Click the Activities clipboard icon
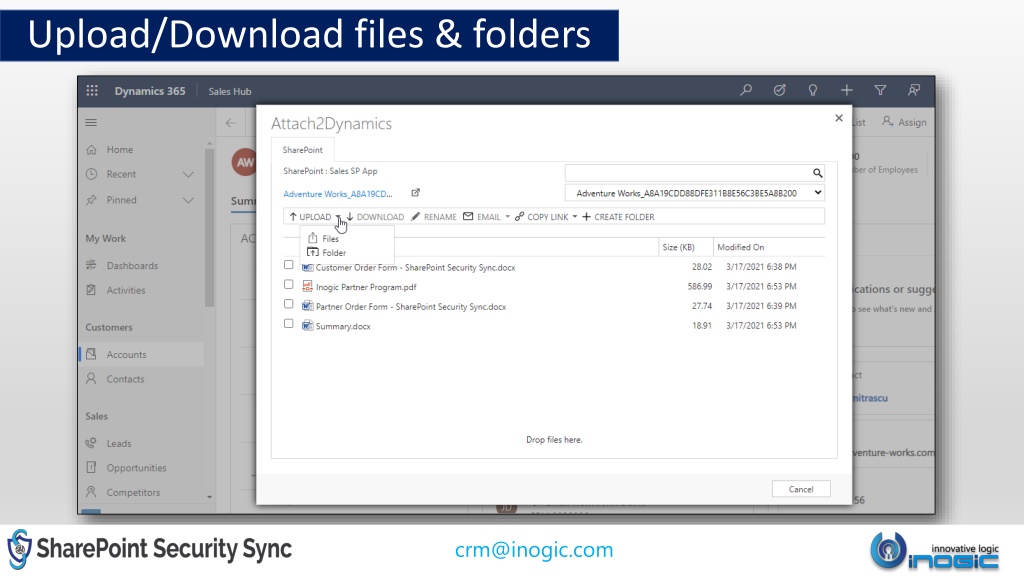Viewport: 1024px width, 576px height. pyautogui.click(x=91, y=290)
